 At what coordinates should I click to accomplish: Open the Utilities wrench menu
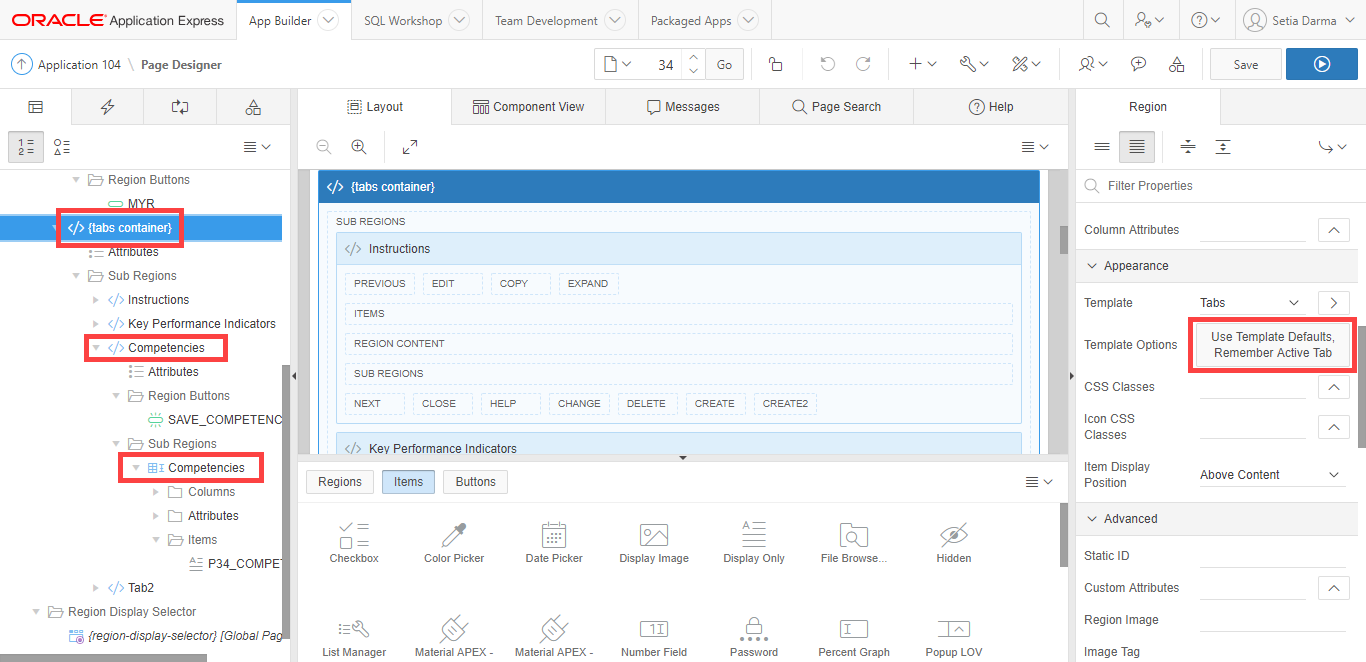click(x=973, y=64)
